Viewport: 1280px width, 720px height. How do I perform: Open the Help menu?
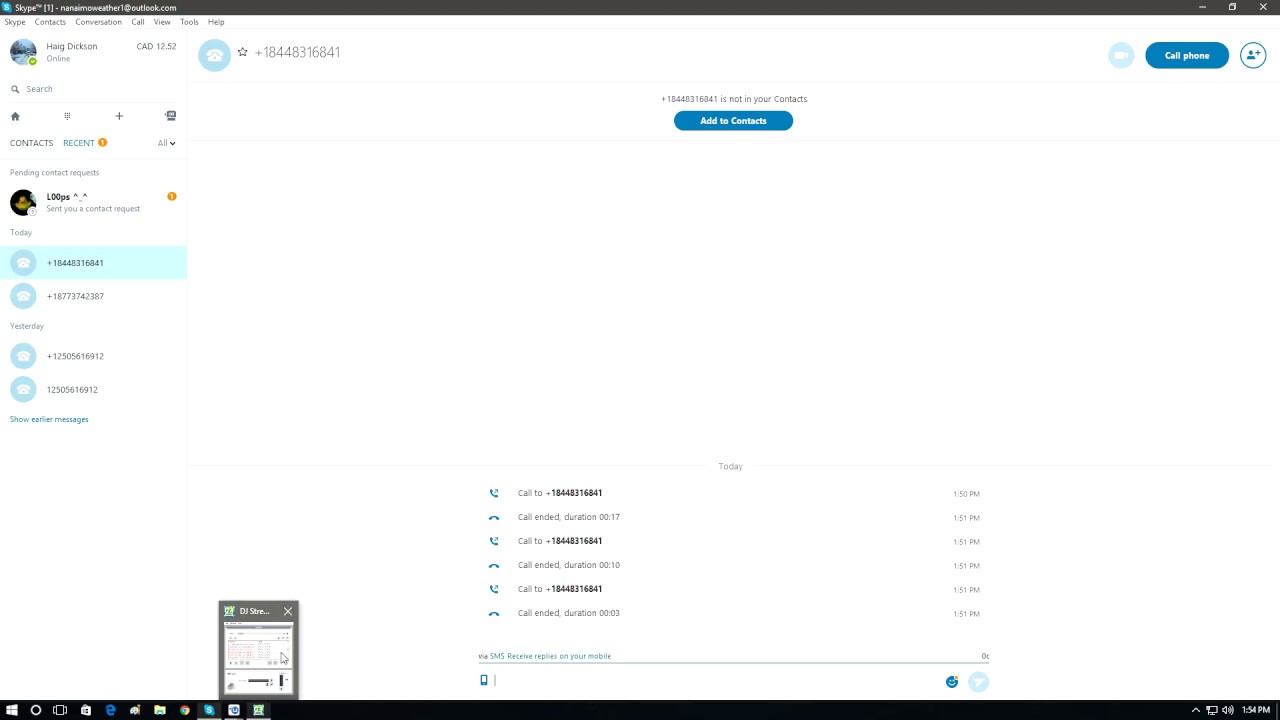216,22
